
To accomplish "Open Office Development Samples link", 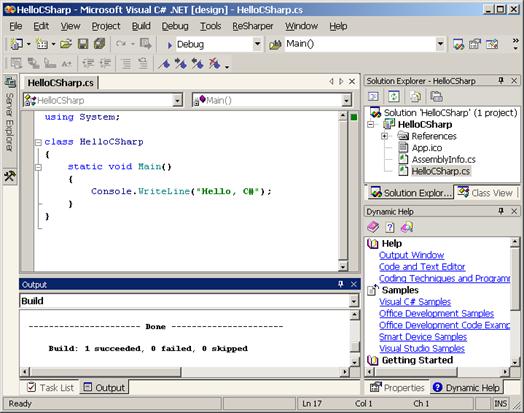I will point(436,313).
